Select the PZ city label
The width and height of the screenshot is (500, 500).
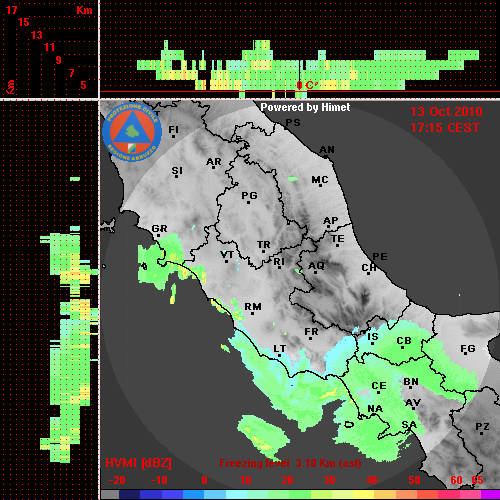point(482,427)
